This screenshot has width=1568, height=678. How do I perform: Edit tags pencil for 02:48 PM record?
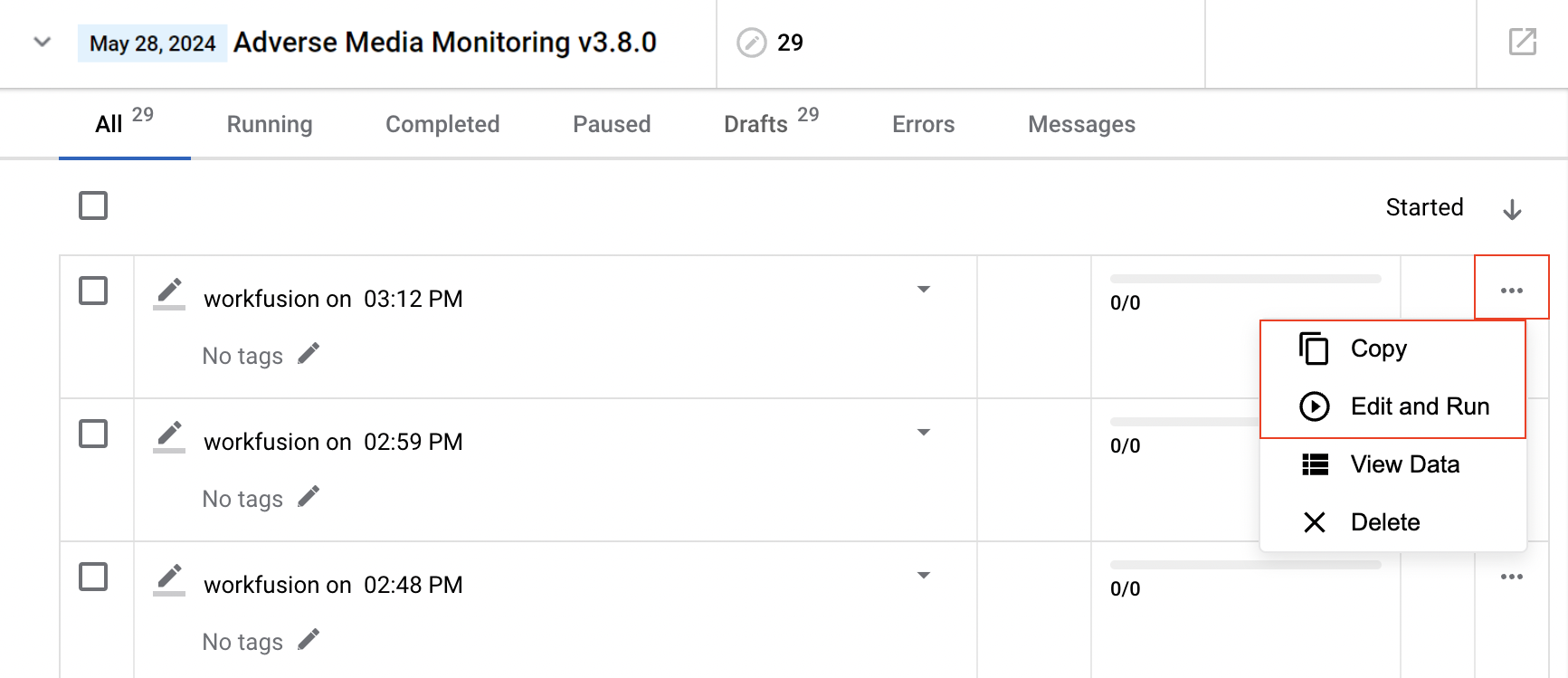tap(309, 639)
